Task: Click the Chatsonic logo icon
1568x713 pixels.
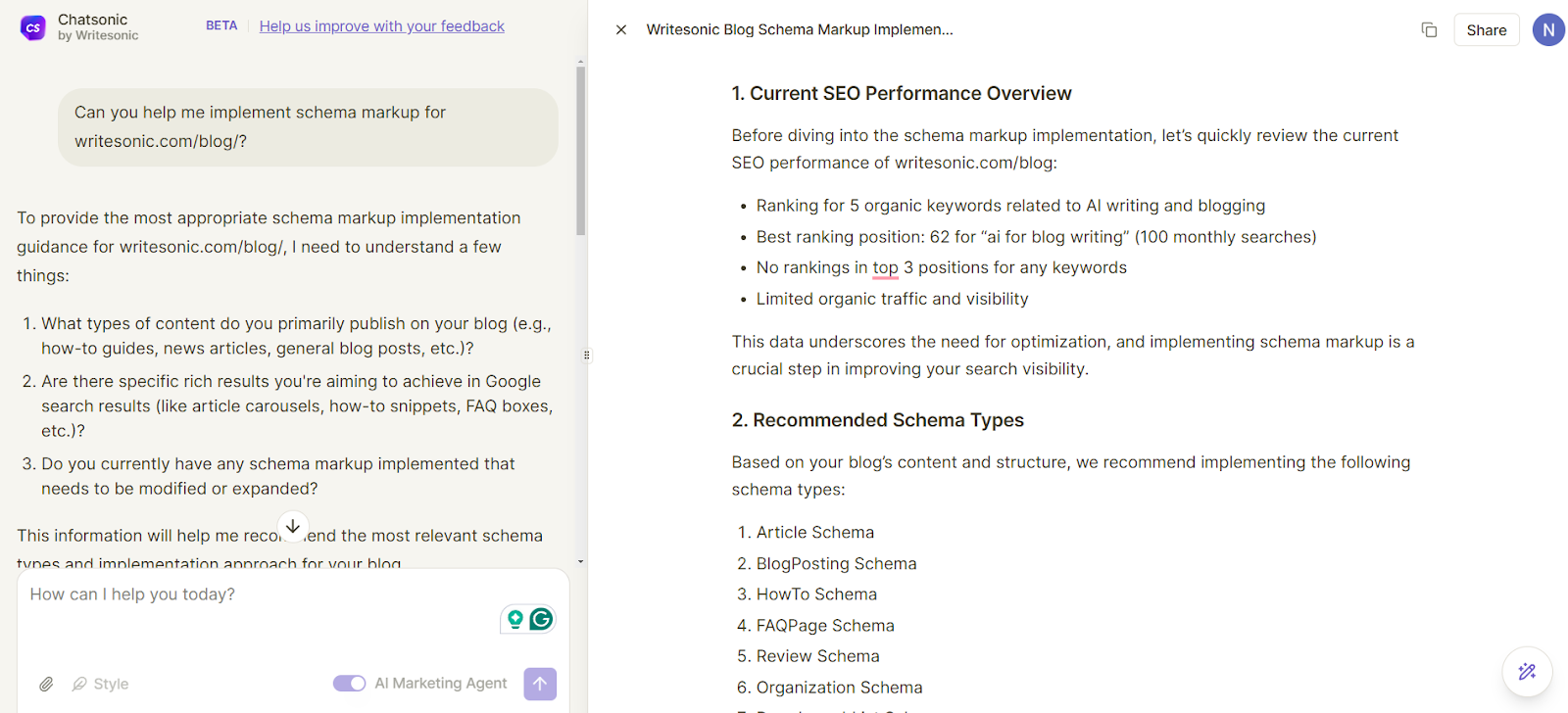Action: [33, 27]
